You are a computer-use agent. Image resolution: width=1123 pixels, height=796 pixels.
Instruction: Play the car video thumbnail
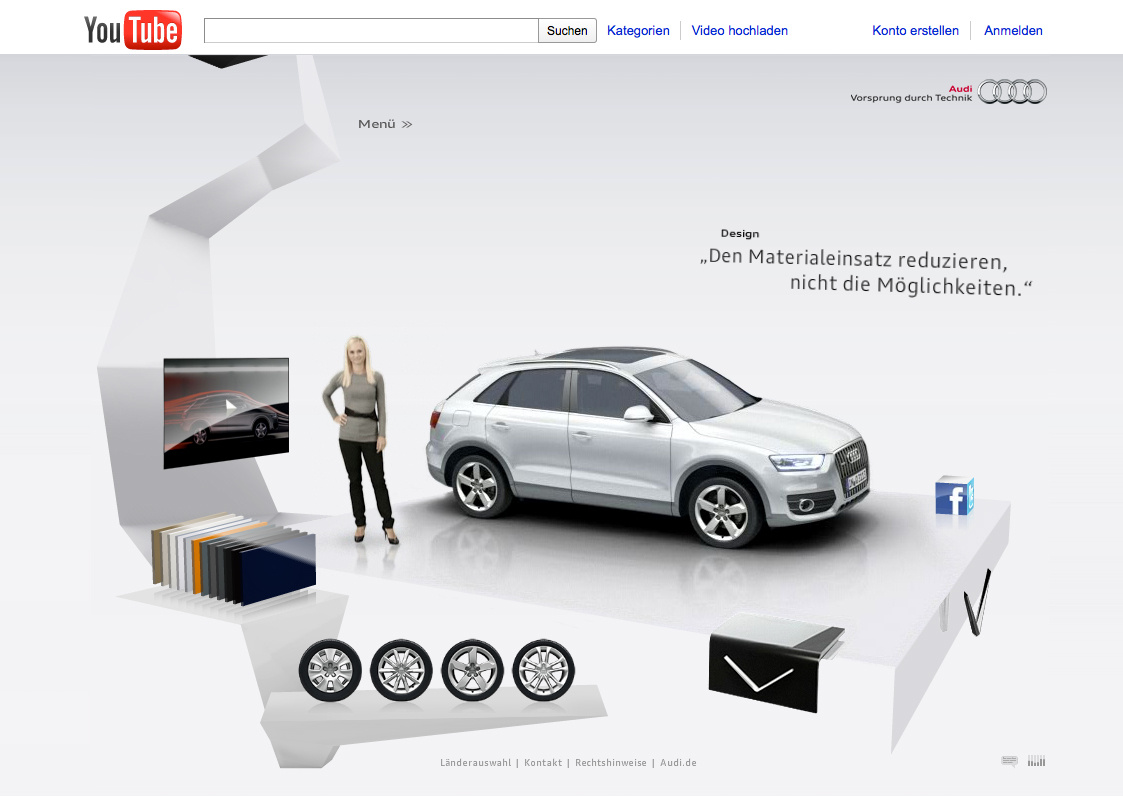click(226, 413)
